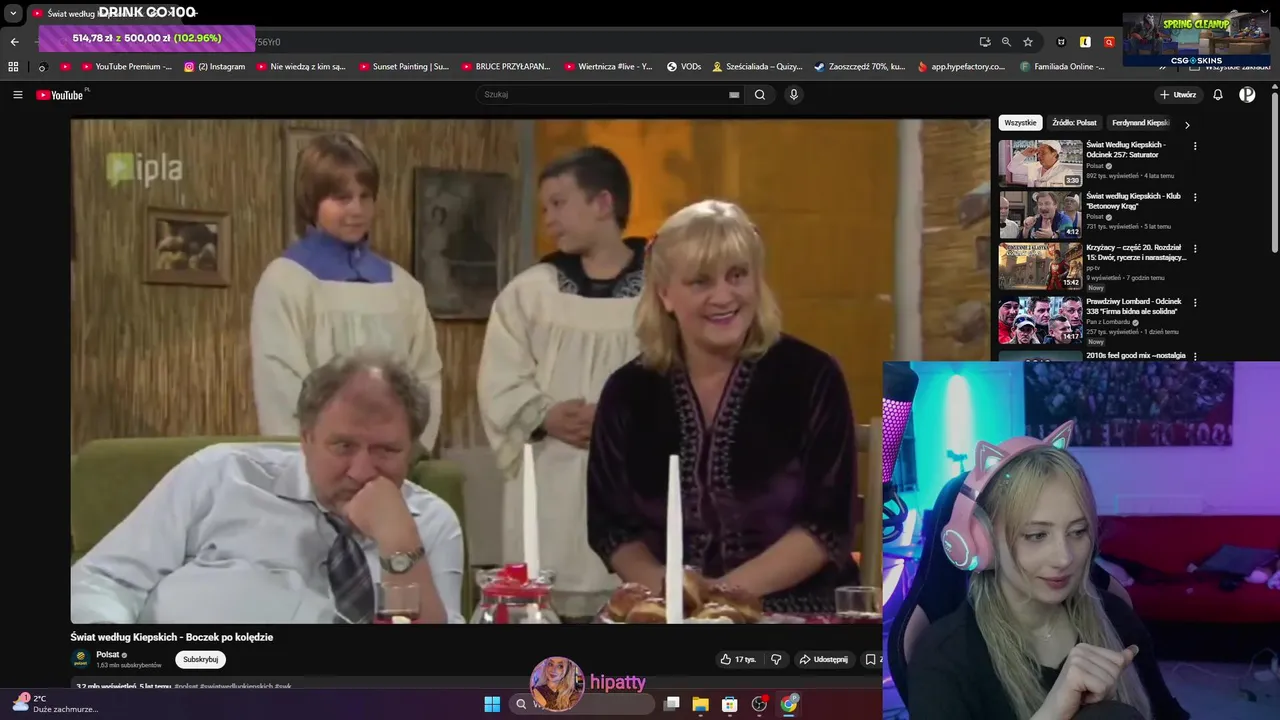Show more filter chips with the right chevron
Viewport: 1280px width, 720px height.
(x=1187, y=125)
